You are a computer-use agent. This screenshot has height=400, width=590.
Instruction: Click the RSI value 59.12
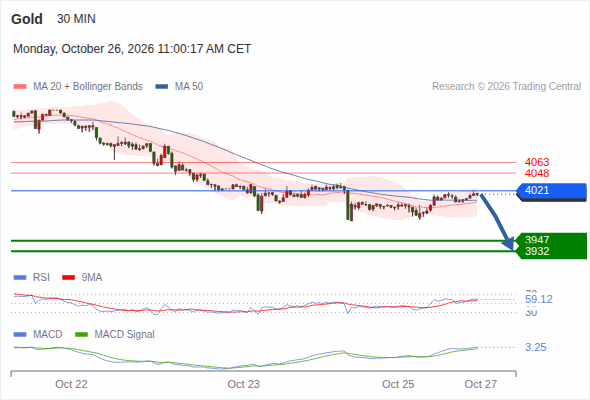tap(539, 300)
